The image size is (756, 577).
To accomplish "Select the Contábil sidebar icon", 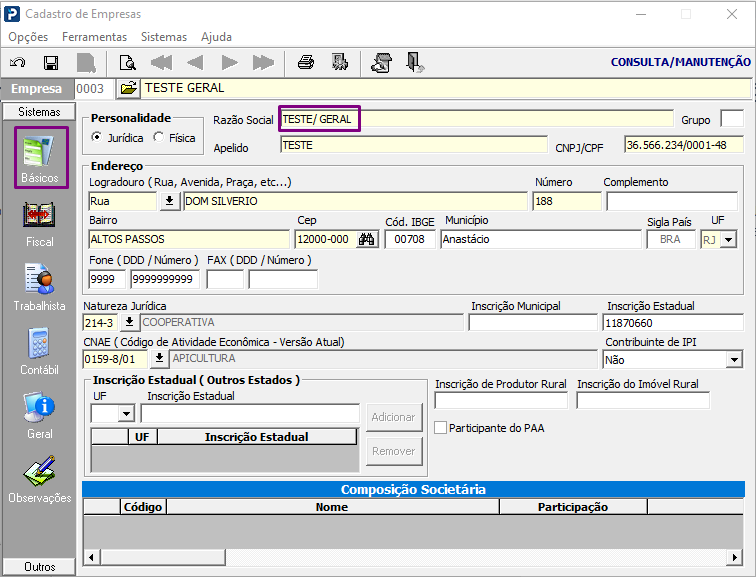I will pyautogui.click(x=40, y=351).
